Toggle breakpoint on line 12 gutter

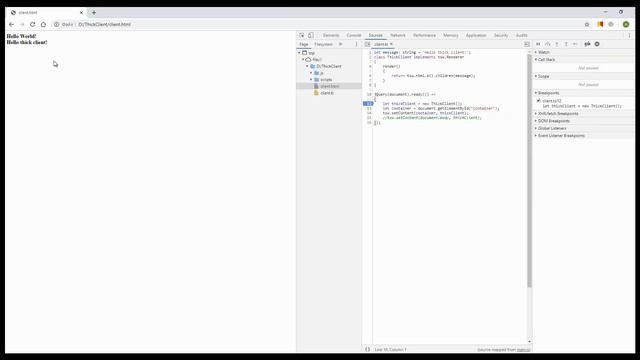coord(368,104)
